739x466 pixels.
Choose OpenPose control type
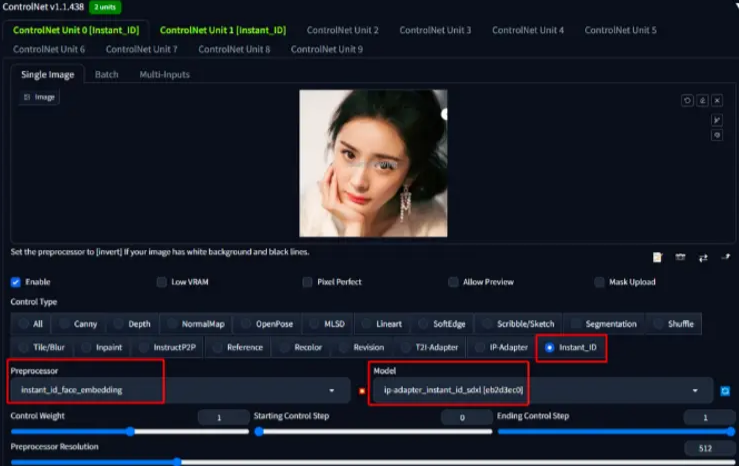pos(267,324)
